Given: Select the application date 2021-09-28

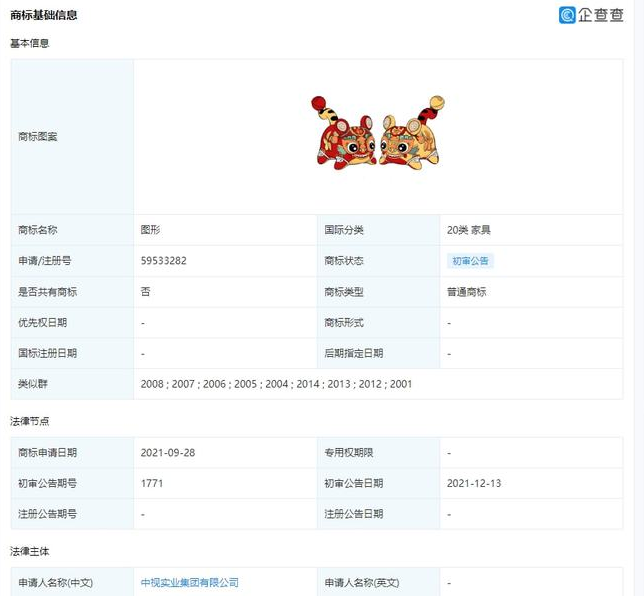Looking at the screenshot, I should click(168, 453).
